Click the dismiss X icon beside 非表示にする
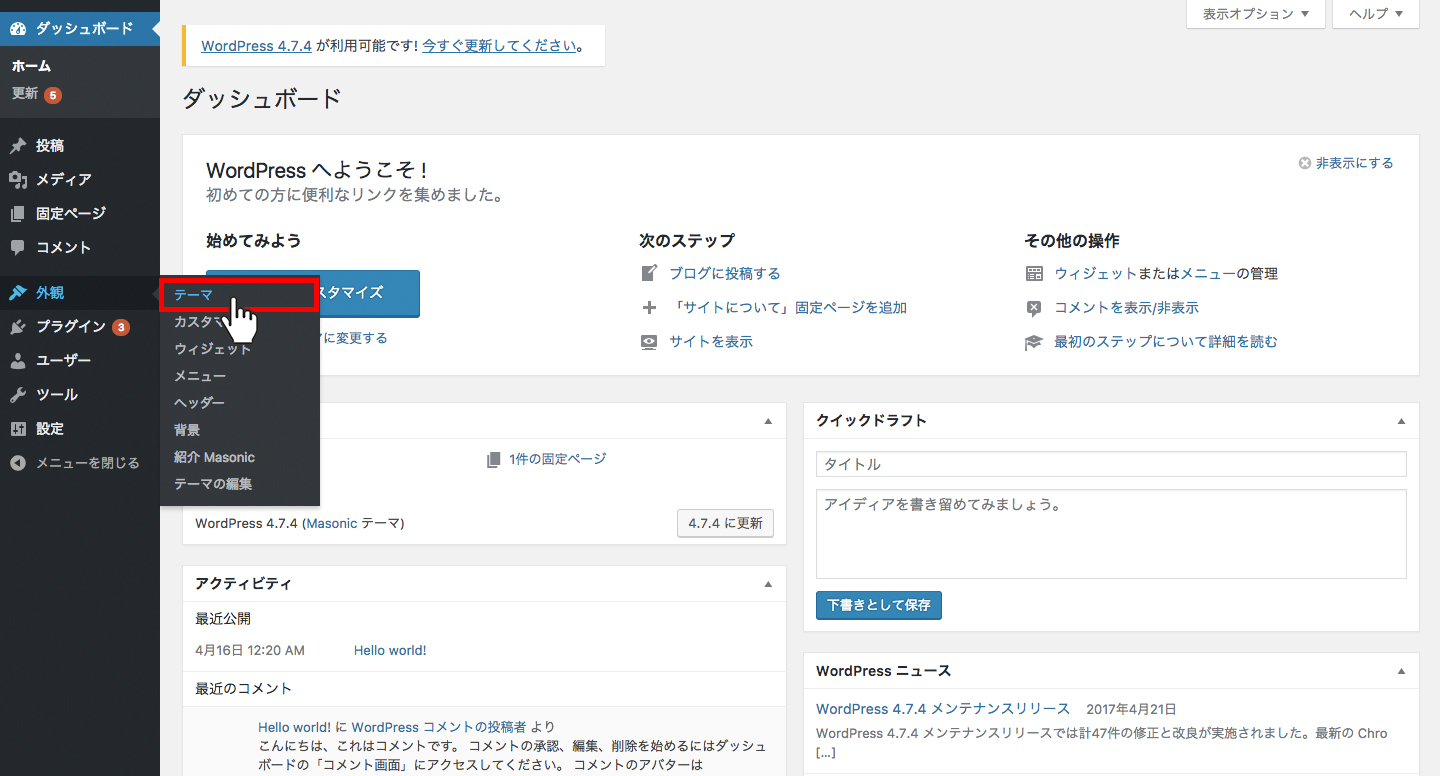This screenshot has width=1440, height=776. [1304, 163]
